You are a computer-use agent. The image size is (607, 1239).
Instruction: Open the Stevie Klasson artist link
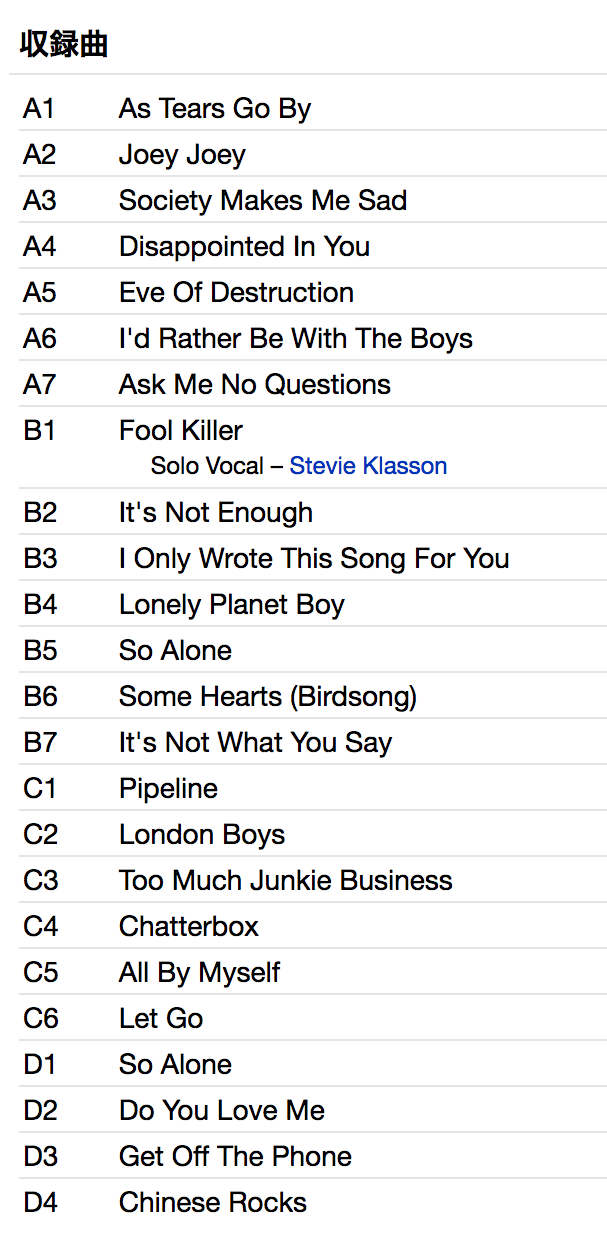click(368, 466)
